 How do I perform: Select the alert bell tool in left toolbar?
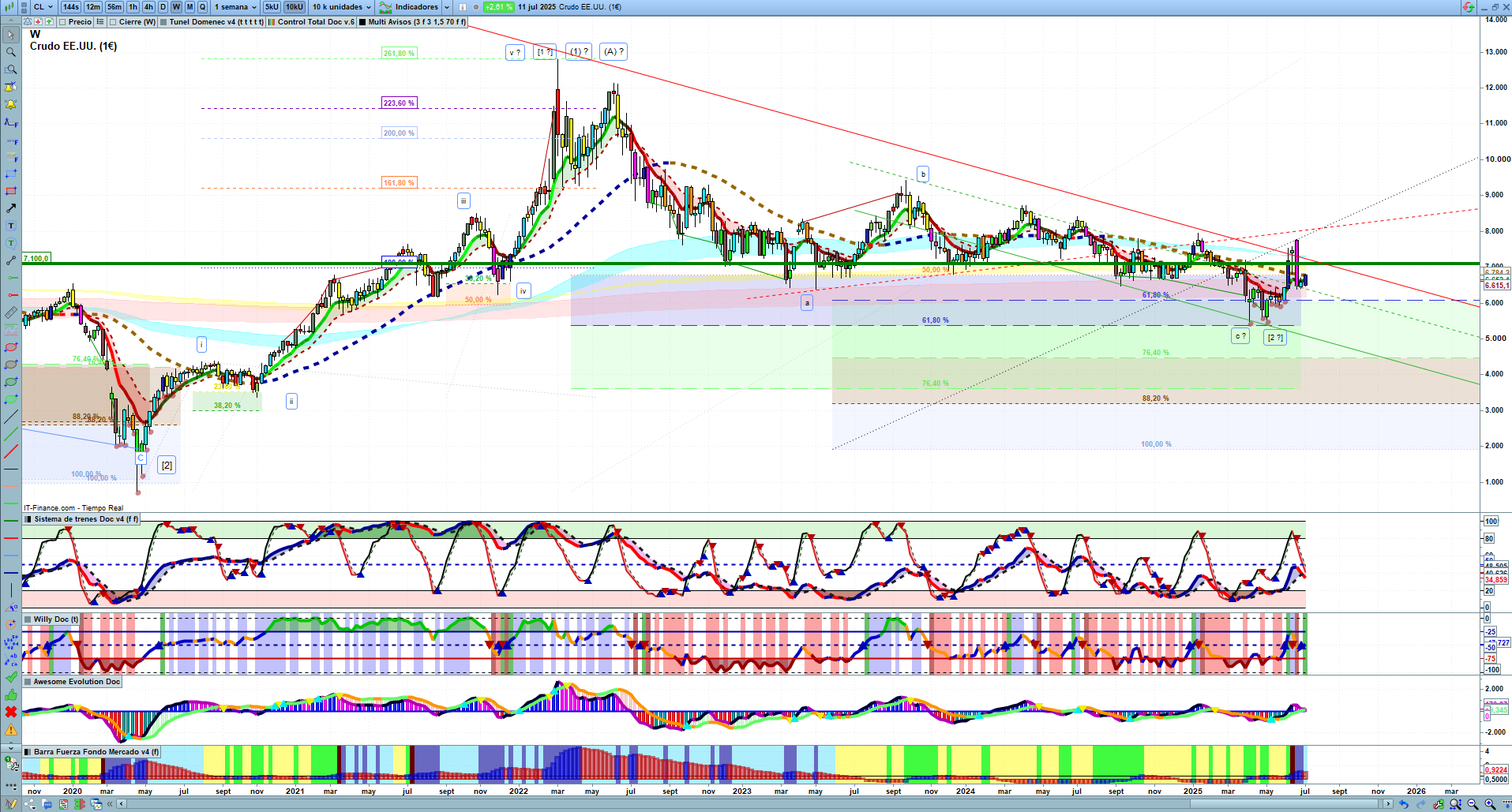(11, 104)
